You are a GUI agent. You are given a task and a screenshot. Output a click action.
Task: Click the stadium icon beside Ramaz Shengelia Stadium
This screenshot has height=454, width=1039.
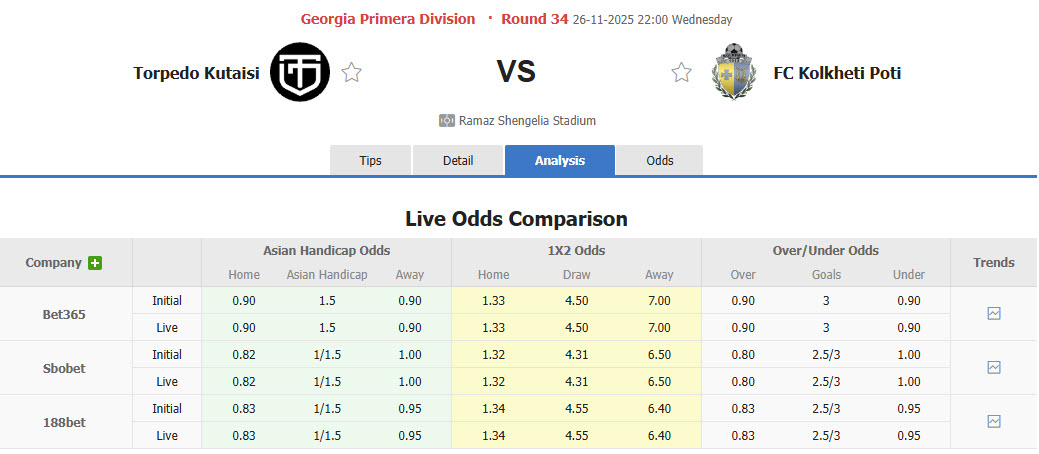pos(447,121)
